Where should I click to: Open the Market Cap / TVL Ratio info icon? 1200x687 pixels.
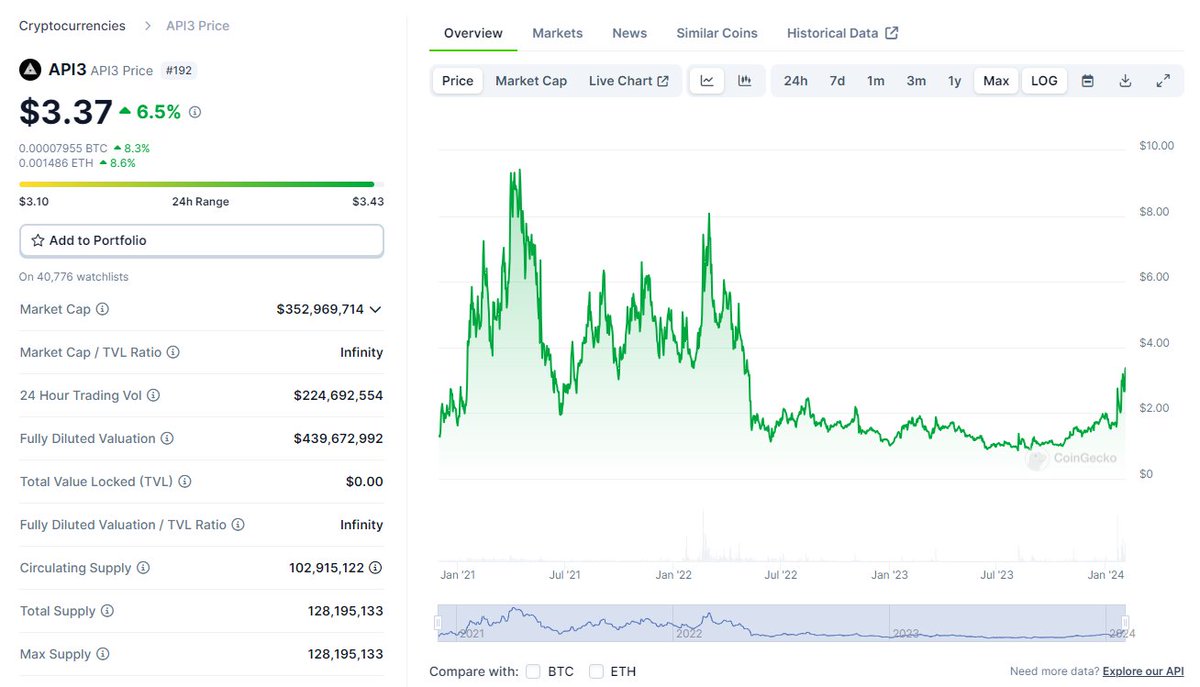pos(173,353)
